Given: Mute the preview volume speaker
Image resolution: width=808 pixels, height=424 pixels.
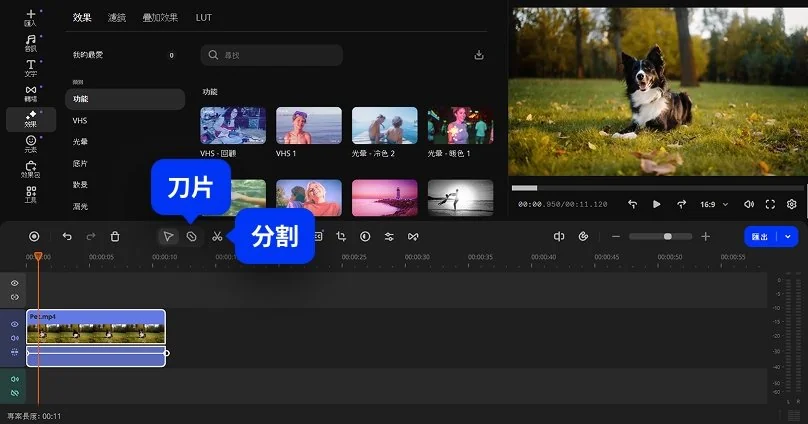Looking at the screenshot, I should pos(749,205).
